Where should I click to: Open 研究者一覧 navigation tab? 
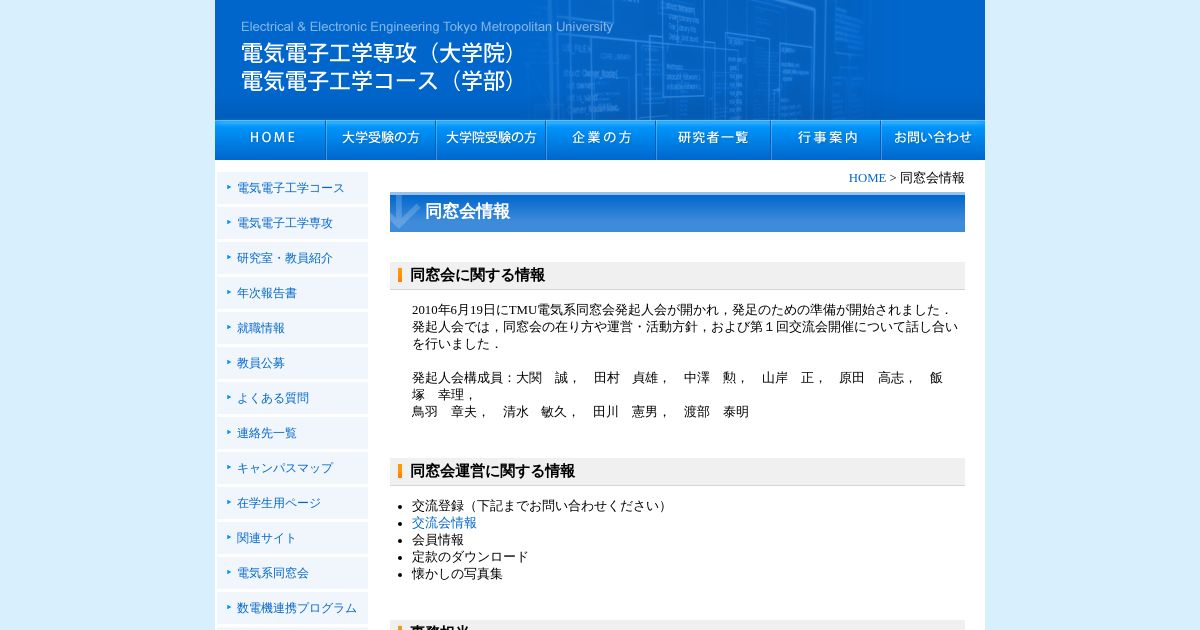tap(713, 140)
